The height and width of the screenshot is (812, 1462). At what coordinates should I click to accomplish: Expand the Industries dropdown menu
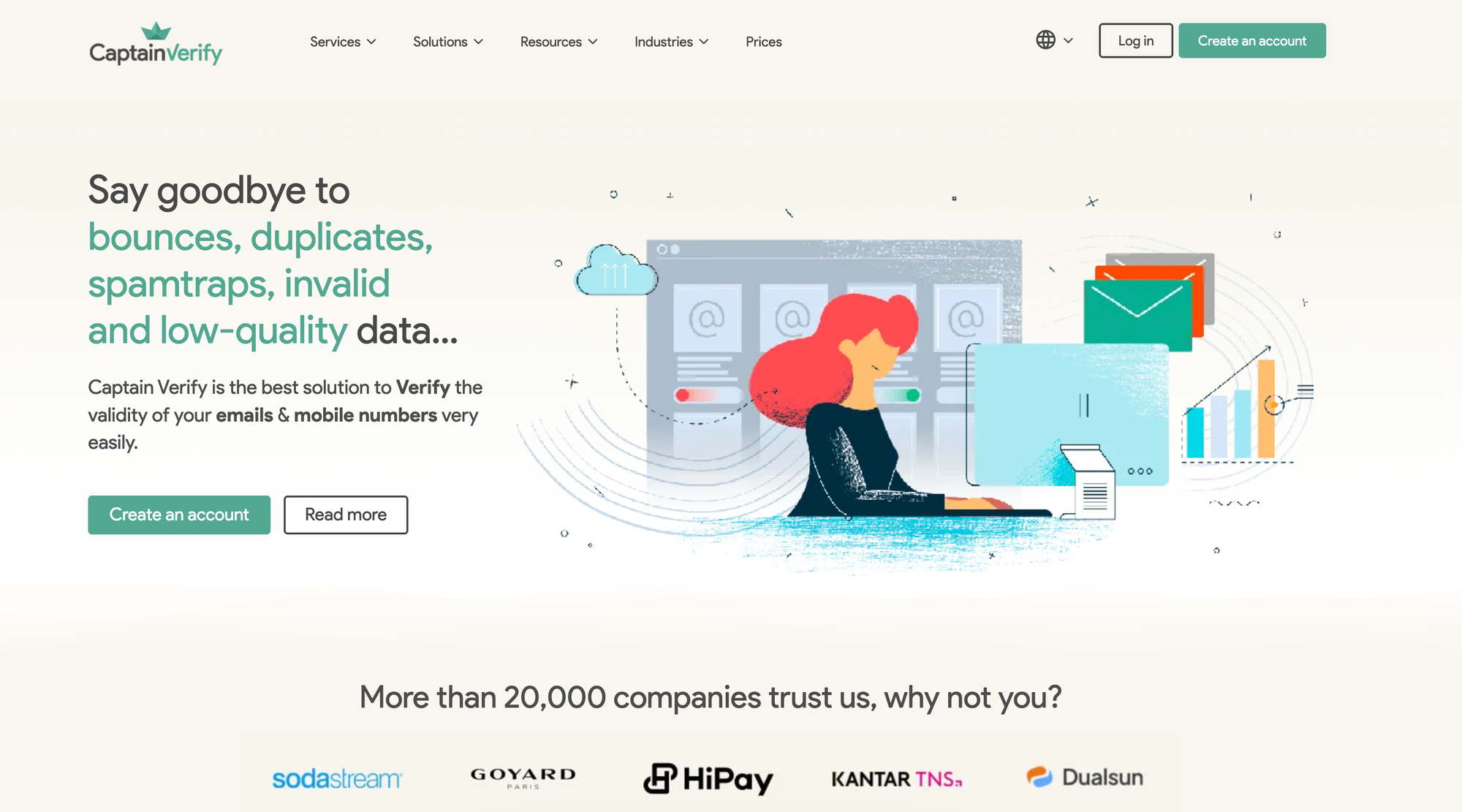coord(672,41)
